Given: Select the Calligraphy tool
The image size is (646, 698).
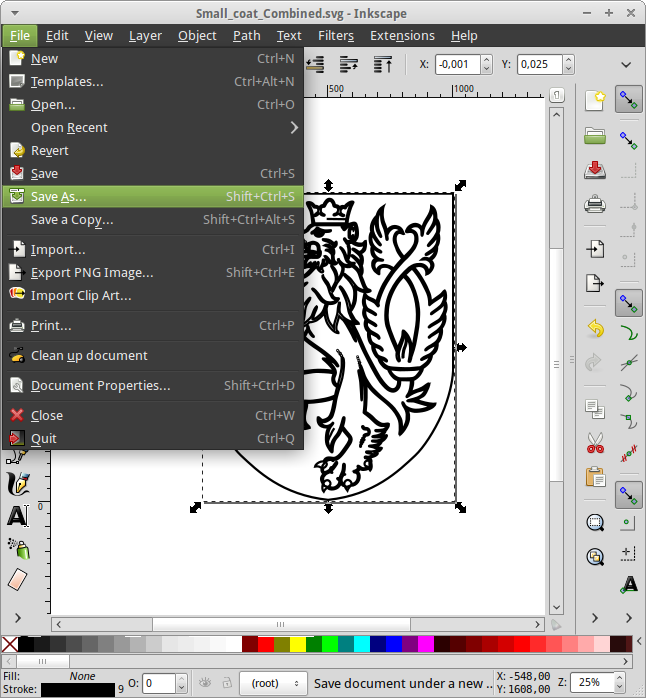Looking at the screenshot, I should (17, 485).
